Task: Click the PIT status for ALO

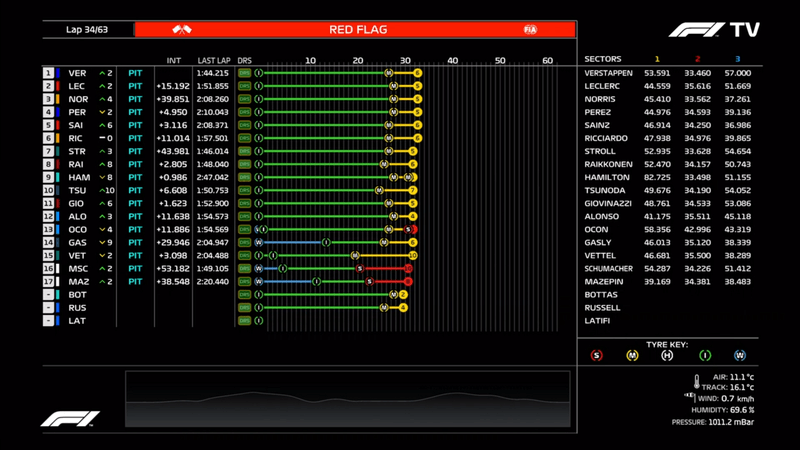Action: (135, 216)
